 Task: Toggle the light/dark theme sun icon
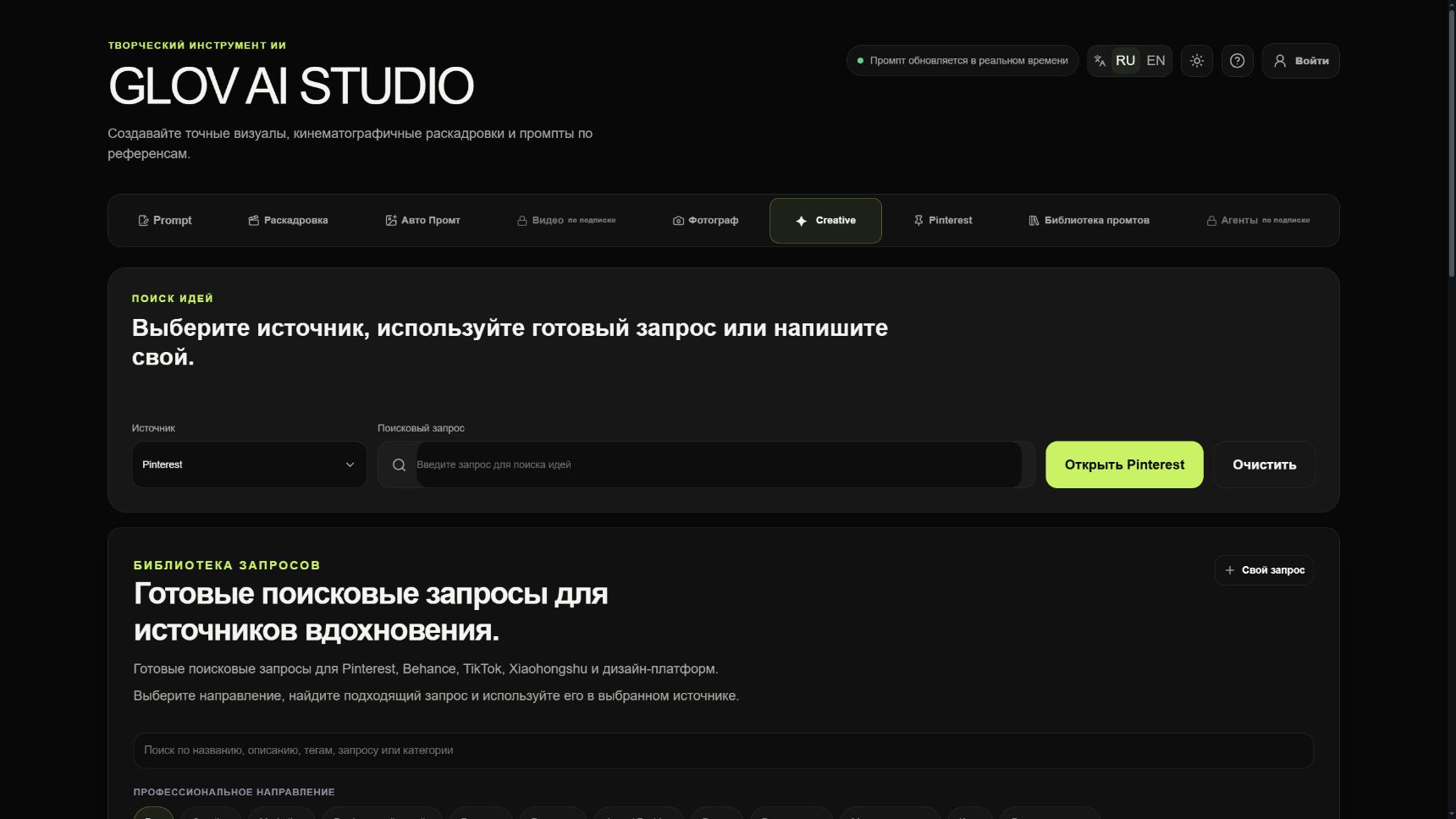[1196, 61]
